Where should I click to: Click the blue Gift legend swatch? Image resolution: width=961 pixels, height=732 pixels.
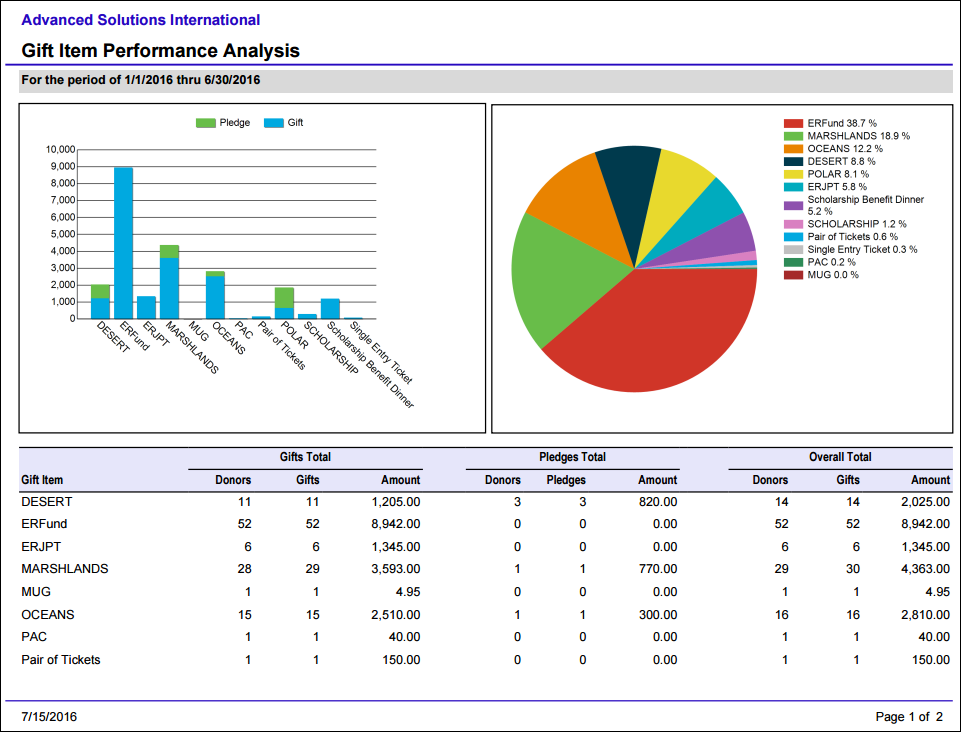273,123
